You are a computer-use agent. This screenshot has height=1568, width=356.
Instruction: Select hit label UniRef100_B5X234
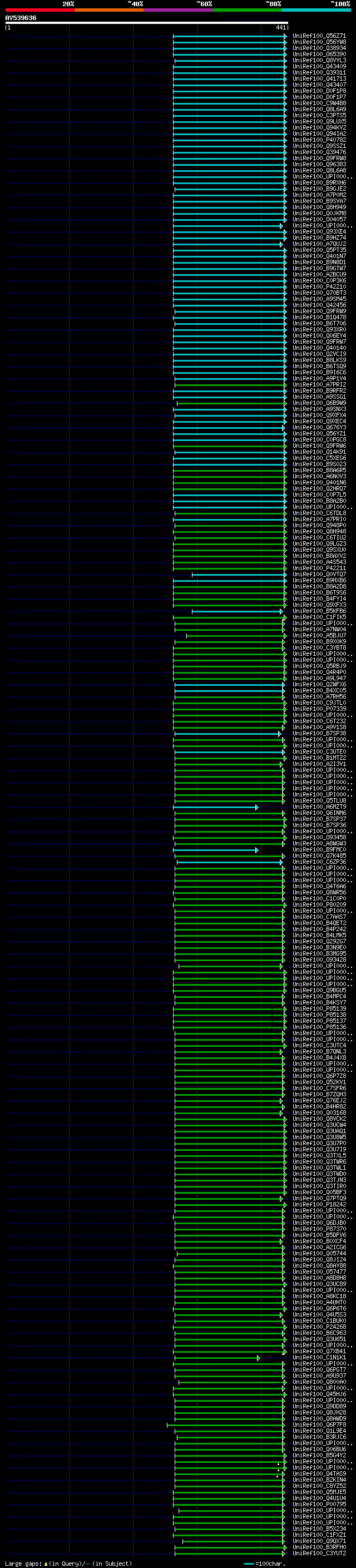tap(319, 1528)
